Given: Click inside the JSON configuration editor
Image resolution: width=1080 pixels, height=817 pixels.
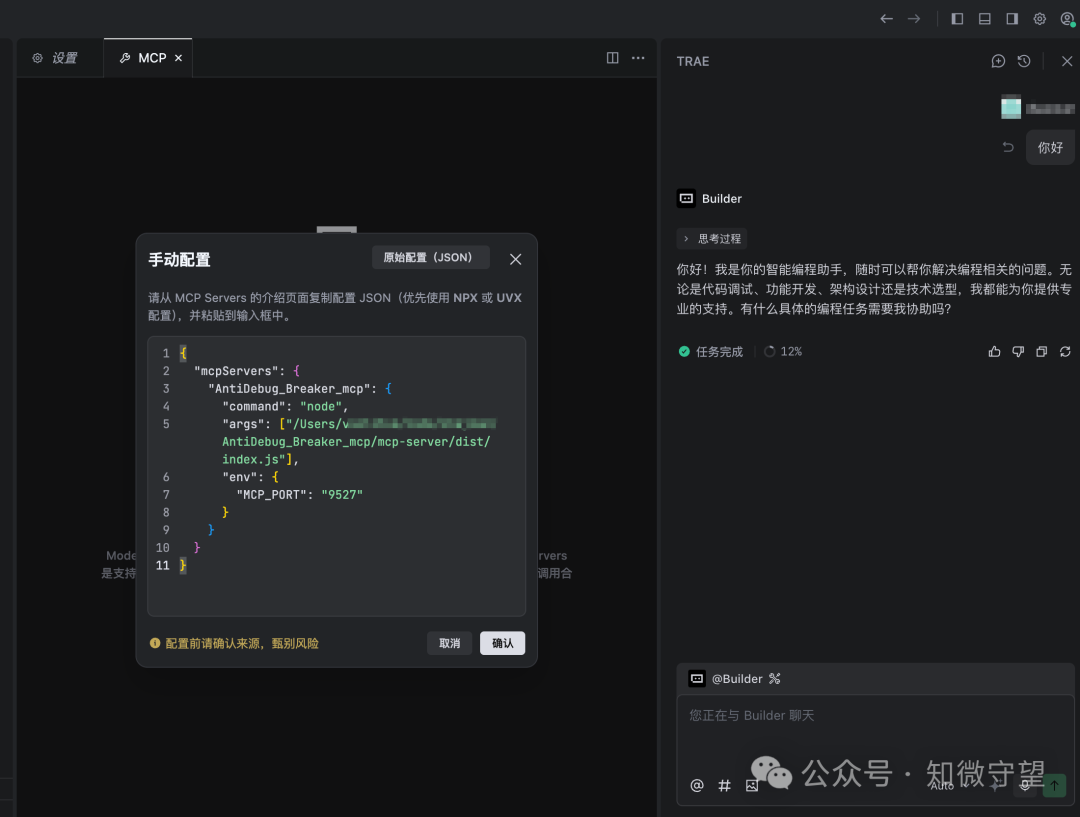Looking at the screenshot, I should pos(336,476).
